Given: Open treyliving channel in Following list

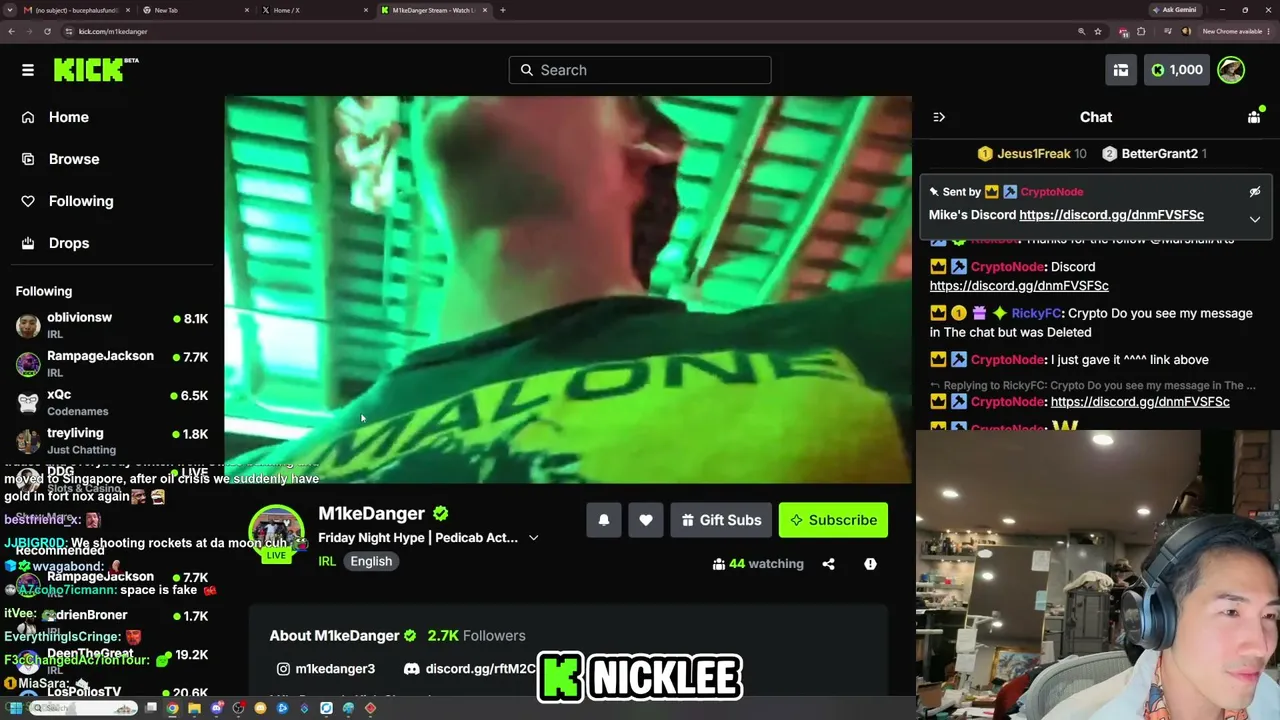Looking at the screenshot, I should tap(112, 441).
